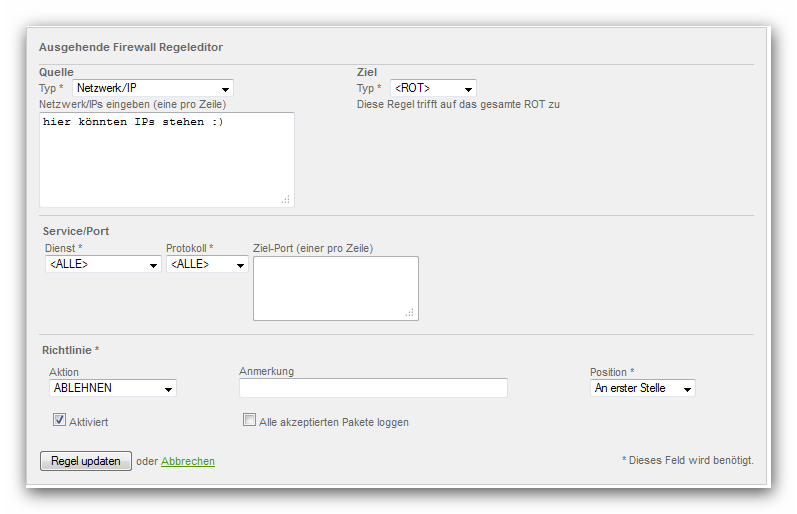The image size is (797, 514).
Task: Click the Aktiviert label text
Action: click(89, 422)
